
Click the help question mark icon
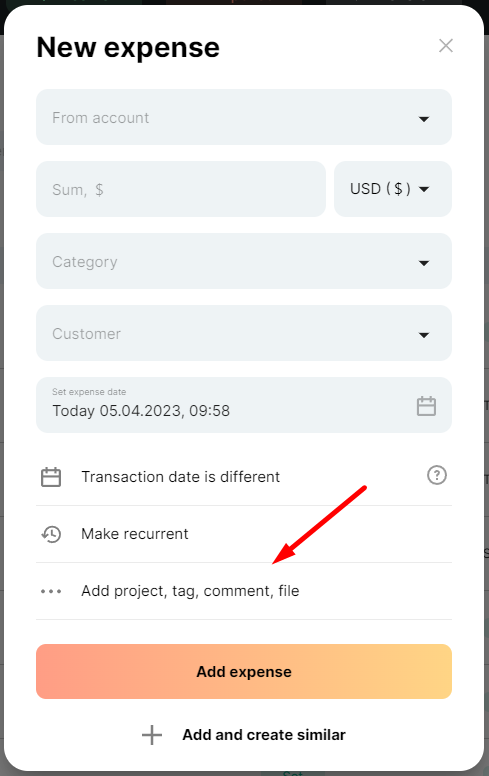pyautogui.click(x=437, y=475)
